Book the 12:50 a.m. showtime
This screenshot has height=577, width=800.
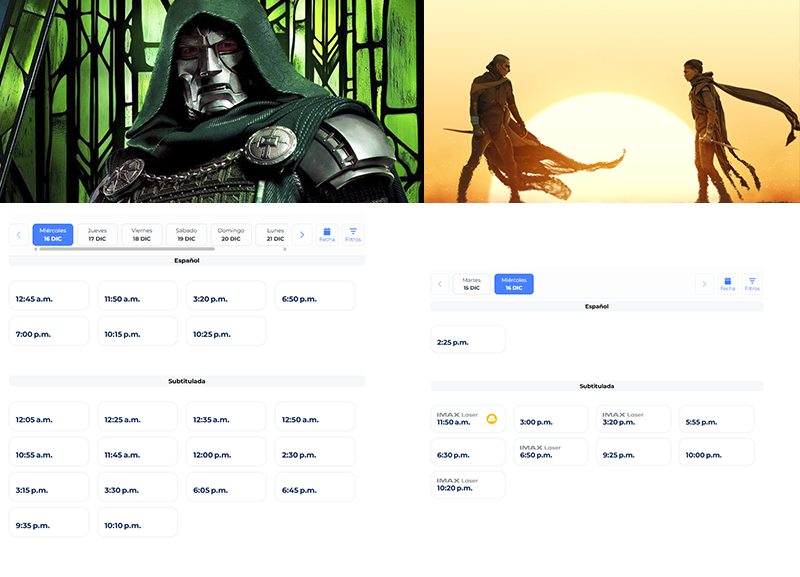point(315,416)
